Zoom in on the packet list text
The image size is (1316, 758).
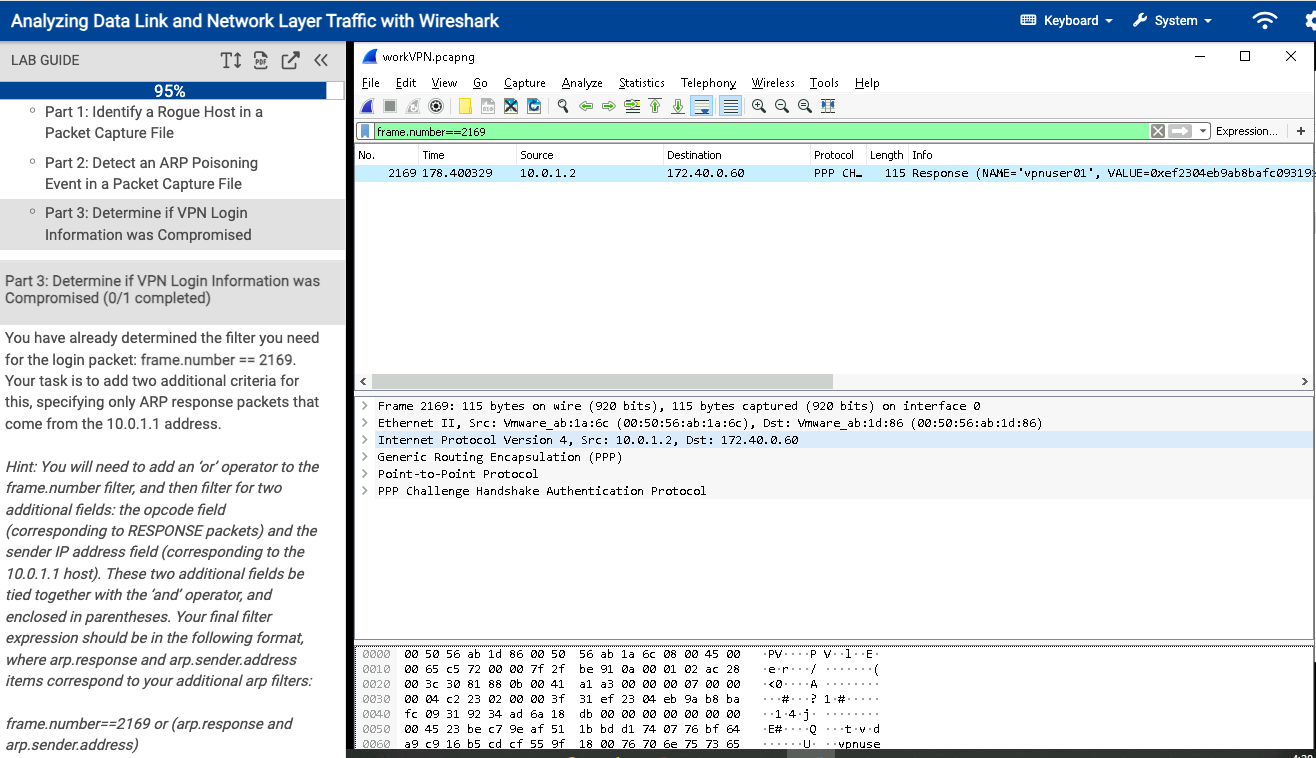point(759,105)
